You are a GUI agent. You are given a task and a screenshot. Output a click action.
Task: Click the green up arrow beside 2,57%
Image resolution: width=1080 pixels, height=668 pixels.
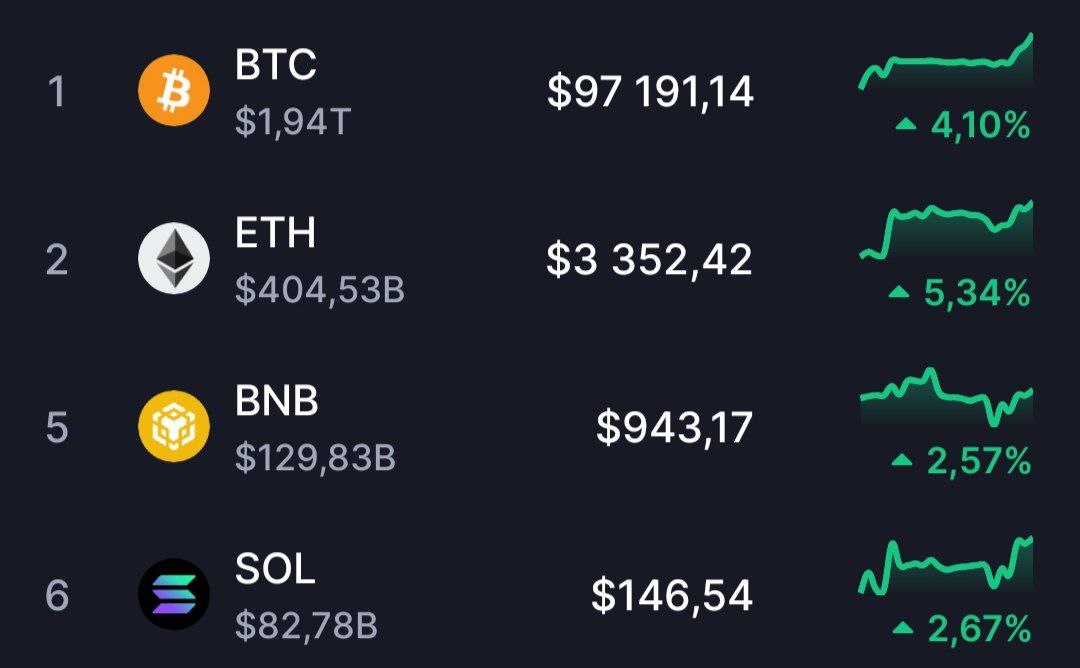tap(903, 461)
